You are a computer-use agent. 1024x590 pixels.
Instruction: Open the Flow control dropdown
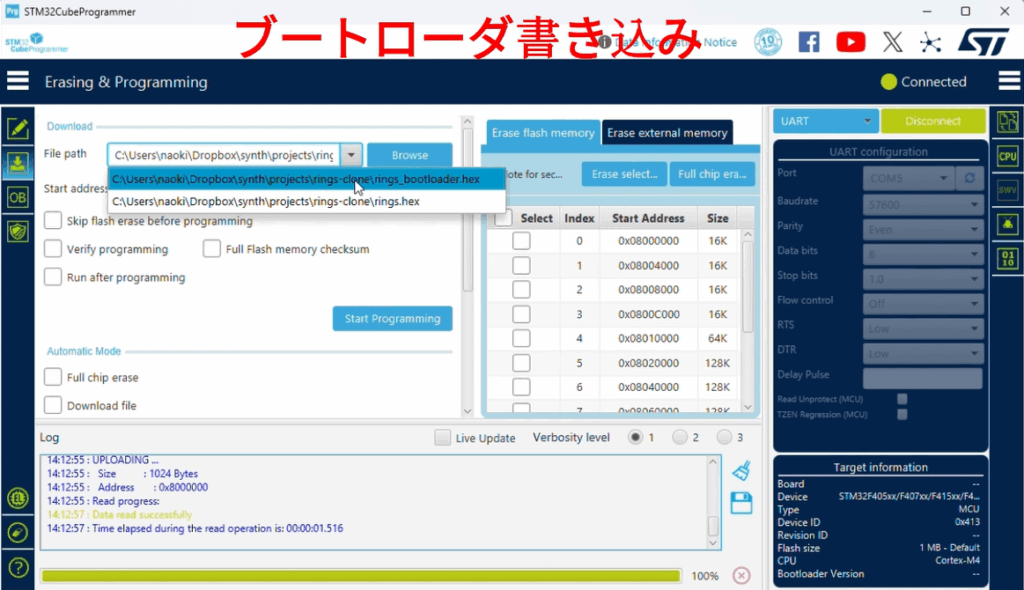tap(923, 304)
